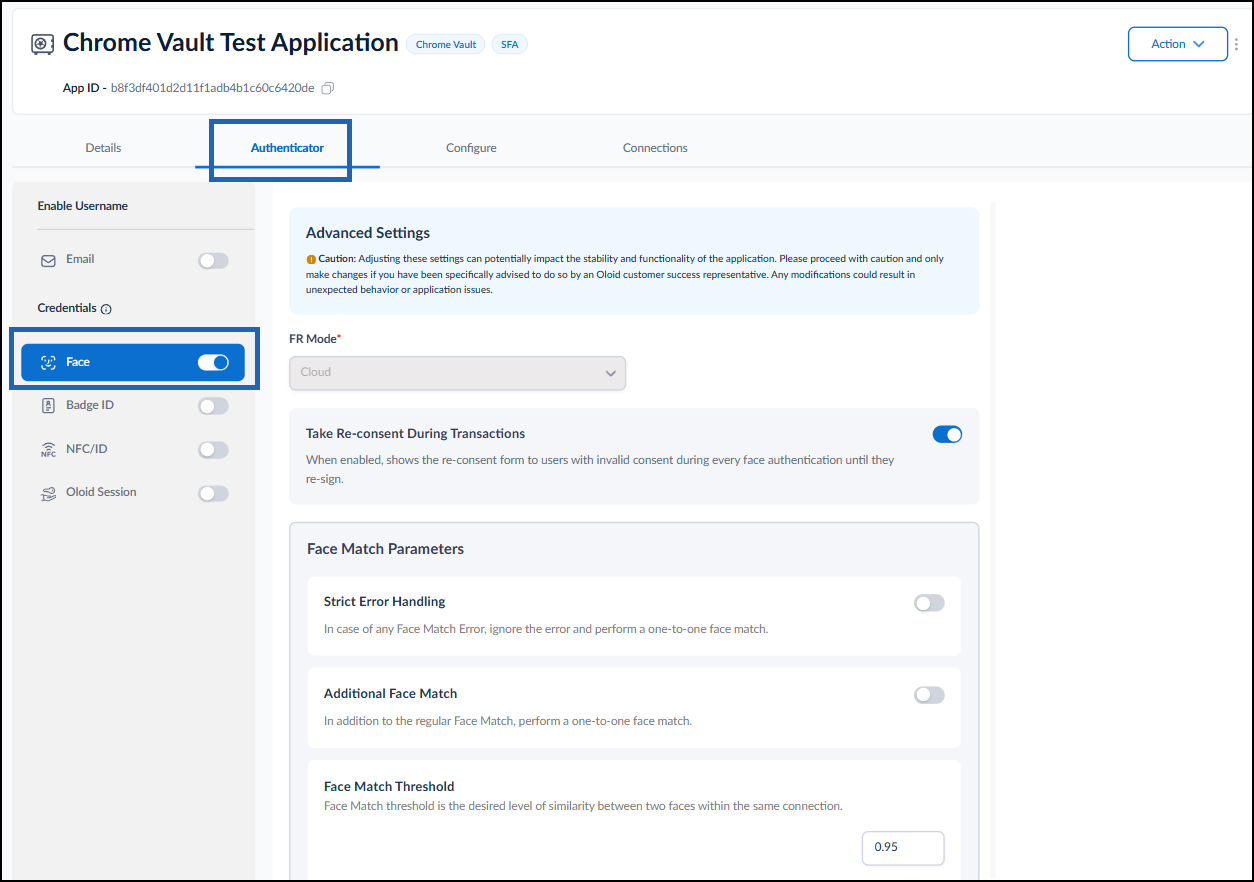1254x882 pixels.
Task: Enable the NFC/ID switch
Action: [213, 450]
